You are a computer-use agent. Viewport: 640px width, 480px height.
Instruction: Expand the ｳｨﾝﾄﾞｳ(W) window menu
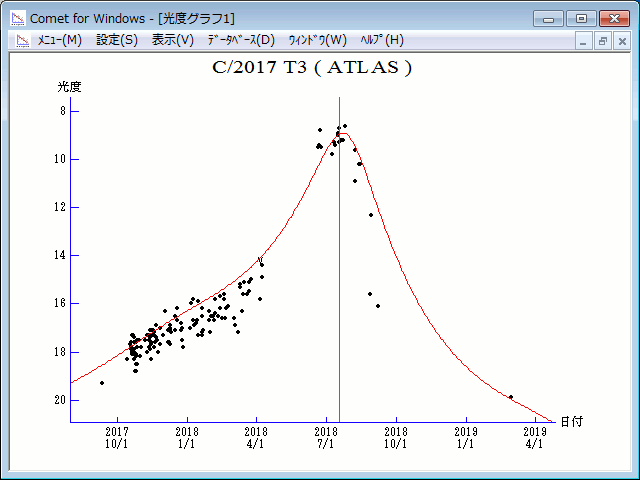pyautogui.click(x=317, y=40)
